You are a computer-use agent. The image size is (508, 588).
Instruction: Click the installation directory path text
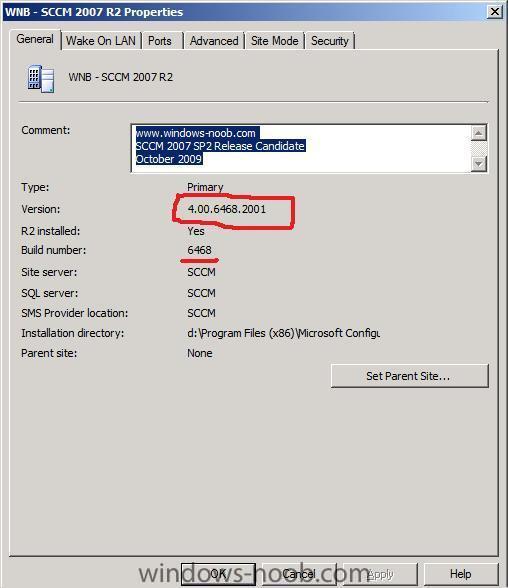pos(283,333)
